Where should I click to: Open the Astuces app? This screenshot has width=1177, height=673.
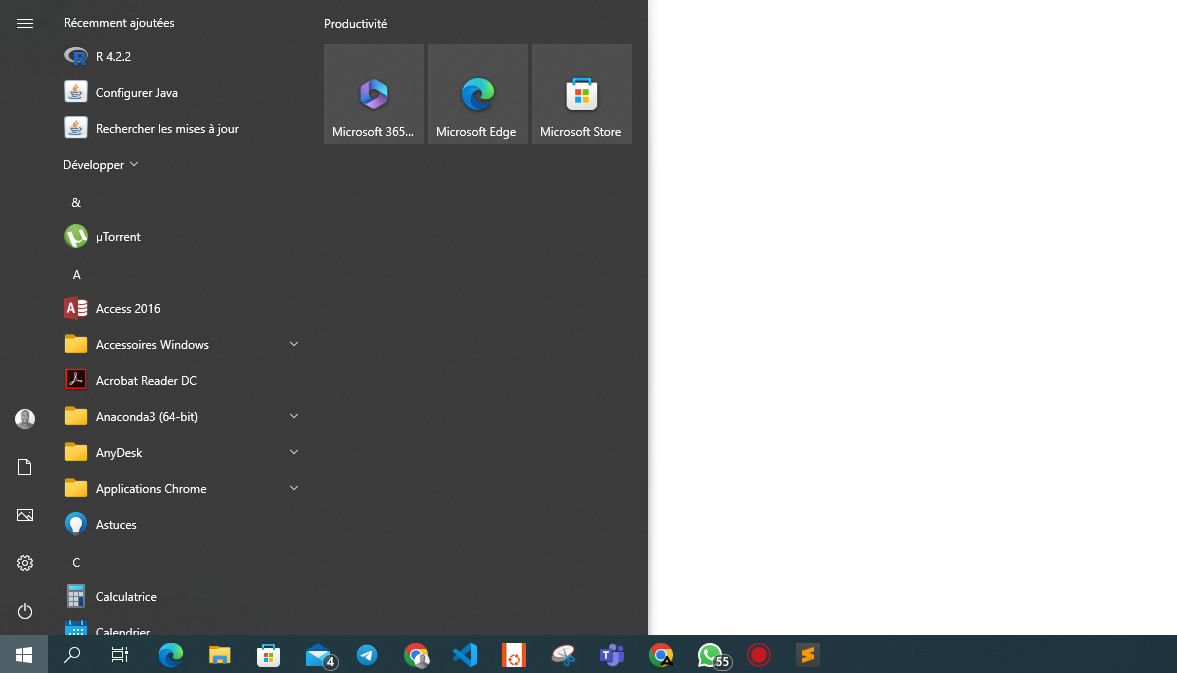182,524
